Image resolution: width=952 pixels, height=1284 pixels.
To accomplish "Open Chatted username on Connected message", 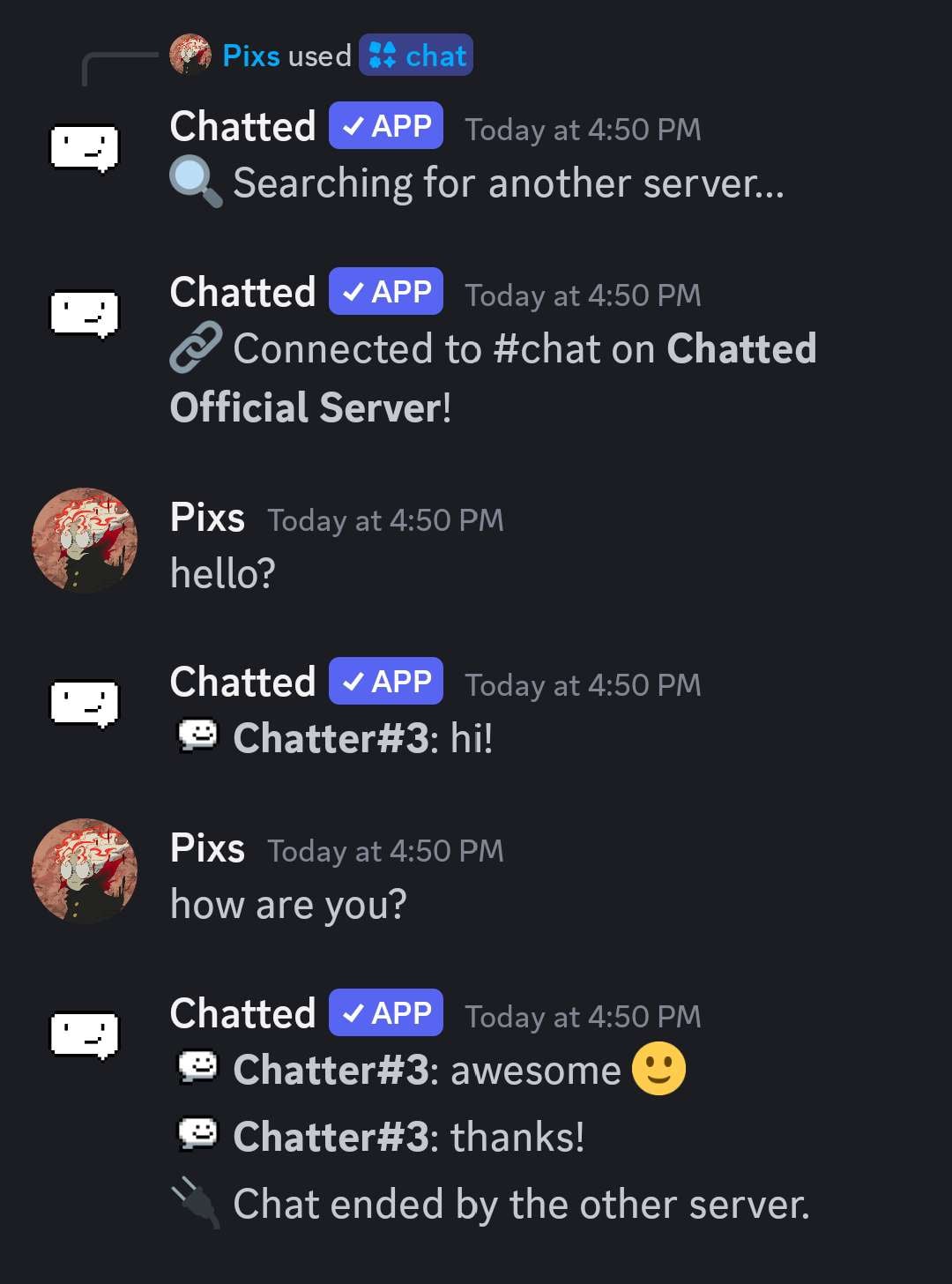I will click(242, 292).
